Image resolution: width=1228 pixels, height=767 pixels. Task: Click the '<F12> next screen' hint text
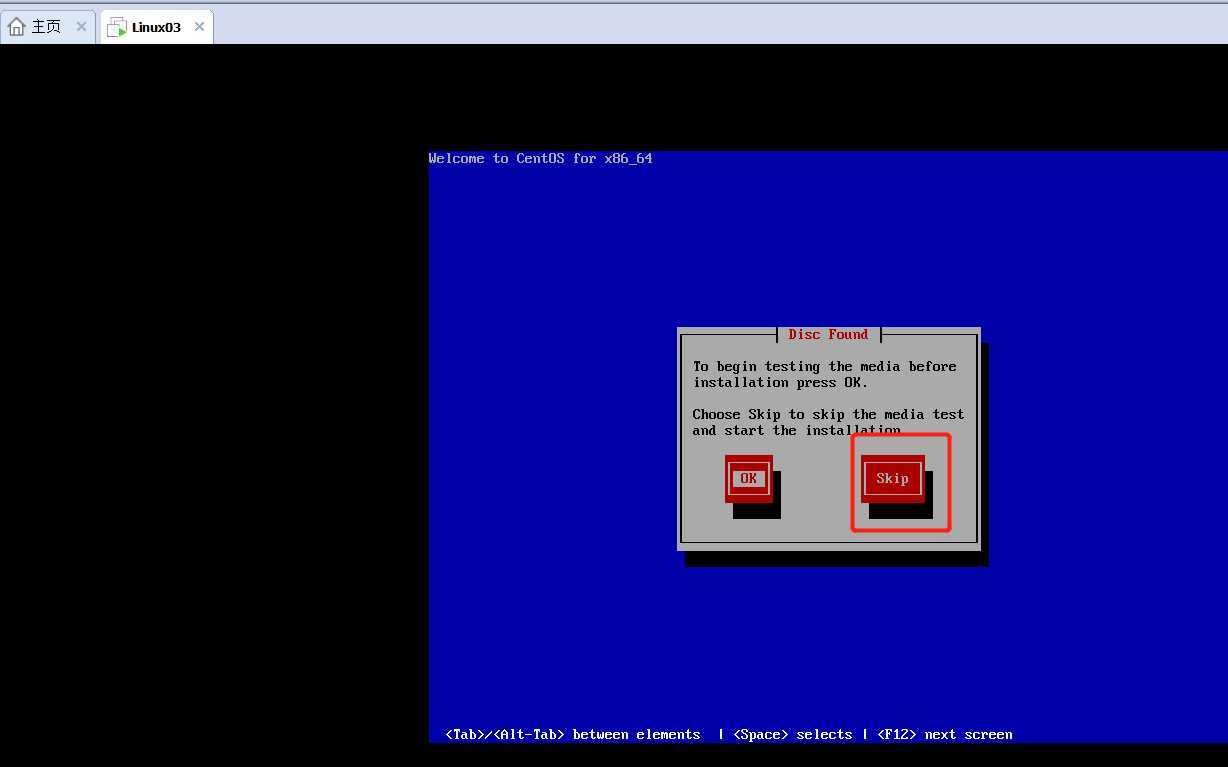(x=945, y=734)
